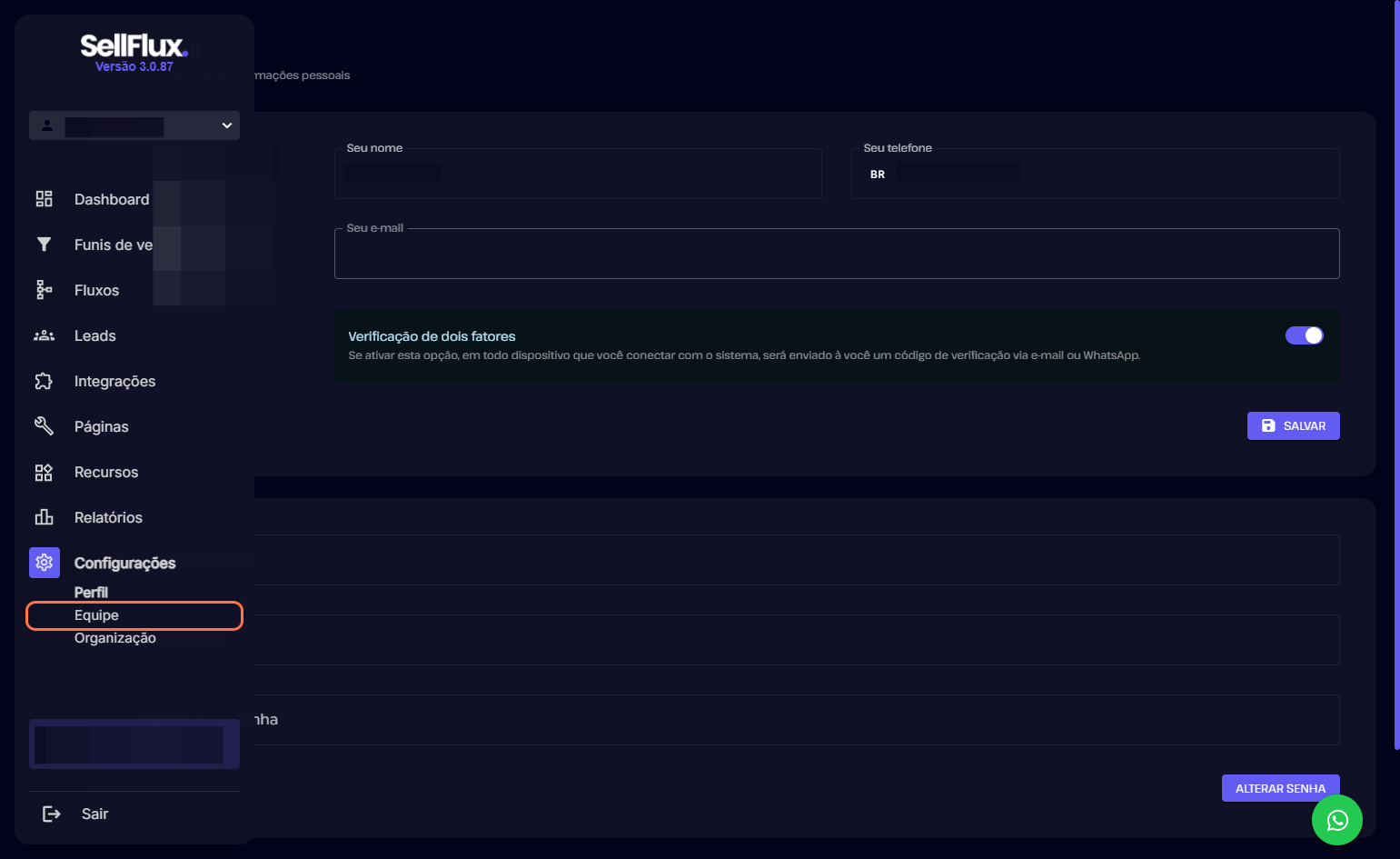The width and height of the screenshot is (1400, 859).
Task: Click the Fluxos flow diagram icon
Action: coord(44,290)
